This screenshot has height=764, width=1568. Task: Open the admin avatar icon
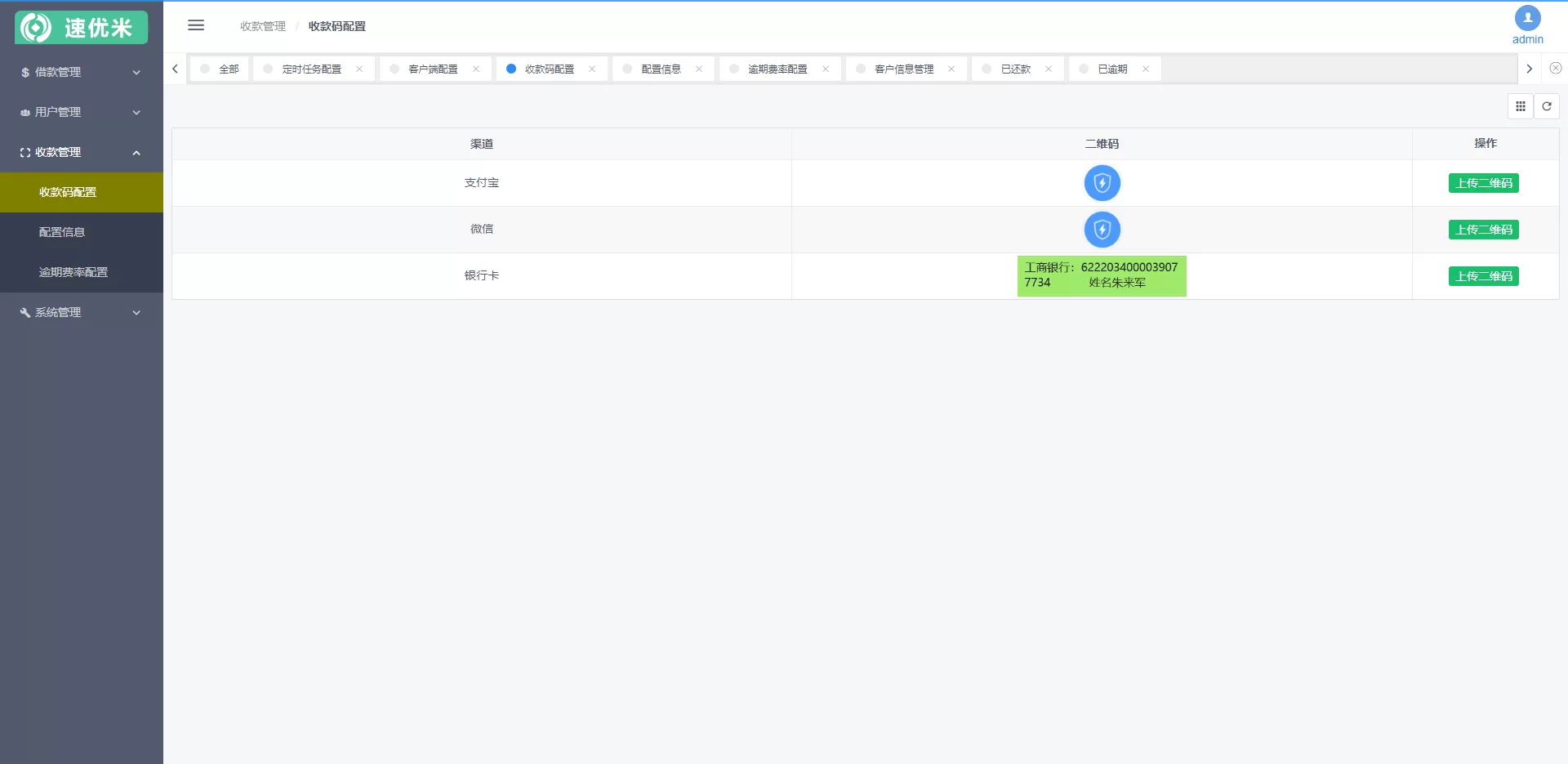click(x=1526, y=18)
